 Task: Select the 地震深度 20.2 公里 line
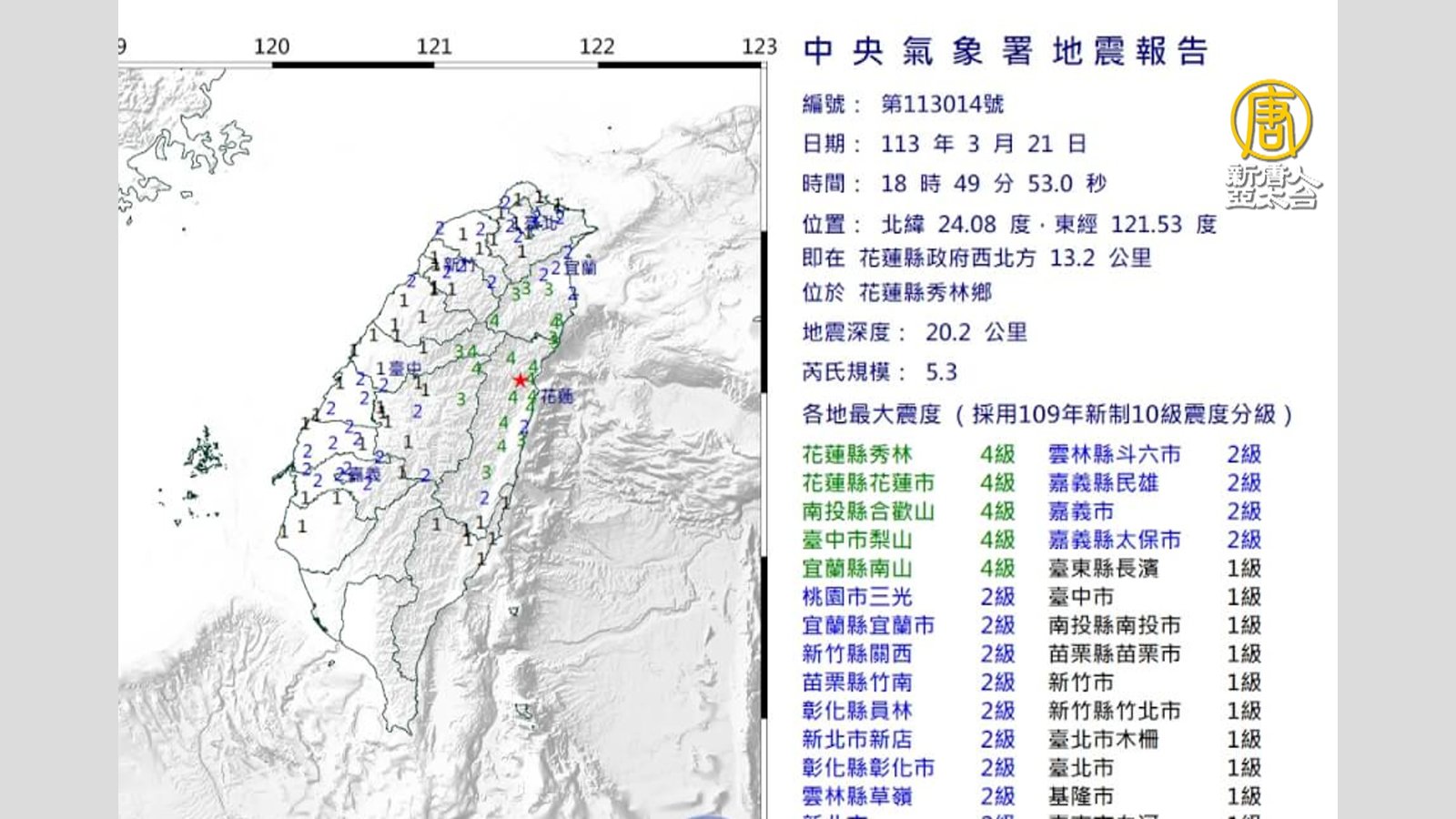tap(914, 332)
